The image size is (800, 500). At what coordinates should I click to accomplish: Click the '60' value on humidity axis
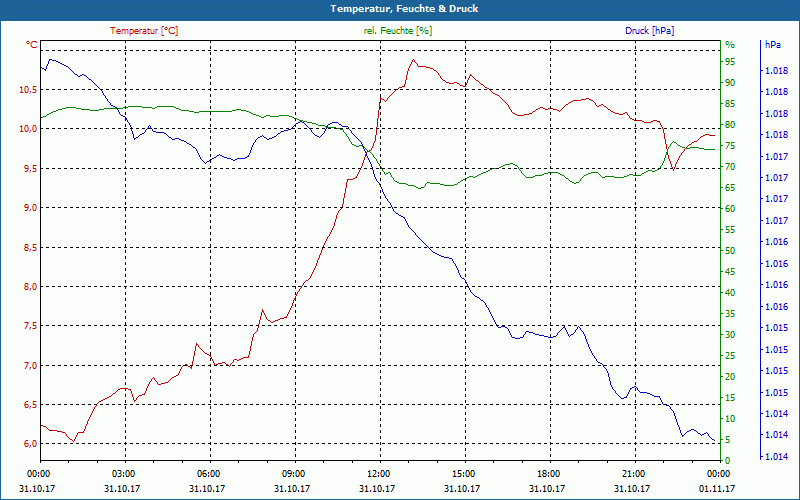coord(730,209)
